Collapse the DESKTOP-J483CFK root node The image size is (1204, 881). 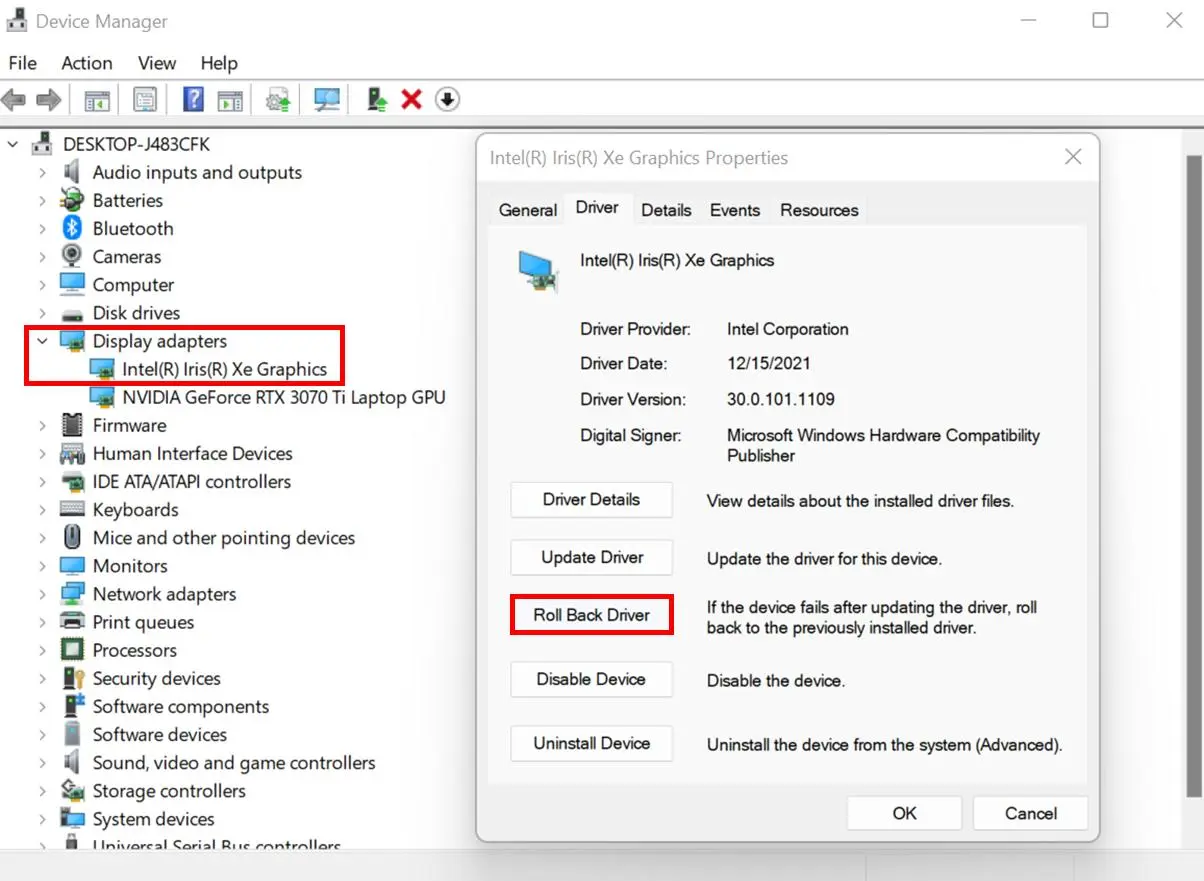[13, 144]
